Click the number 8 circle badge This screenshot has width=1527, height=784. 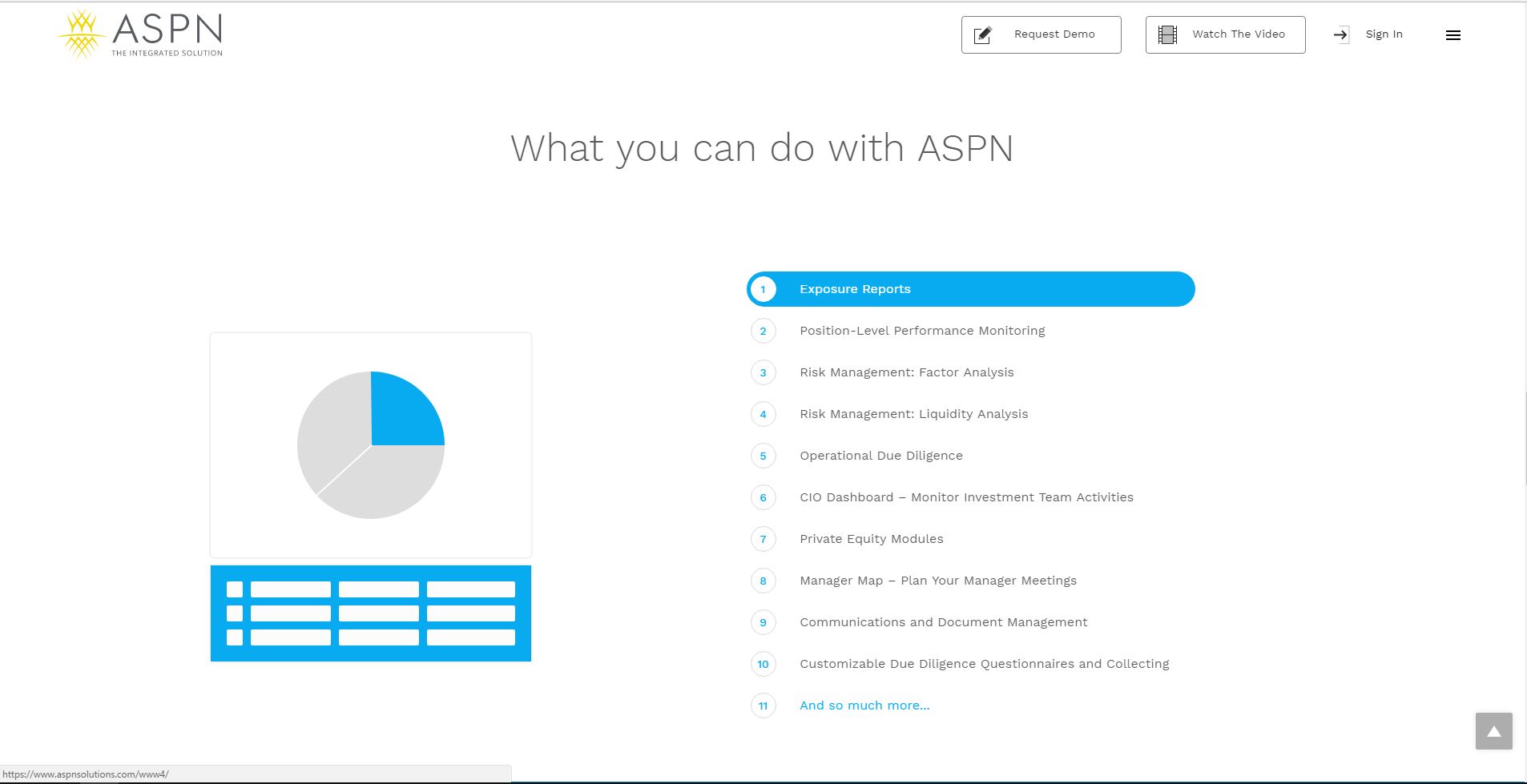pyautogui.click(x=763, y=581)
